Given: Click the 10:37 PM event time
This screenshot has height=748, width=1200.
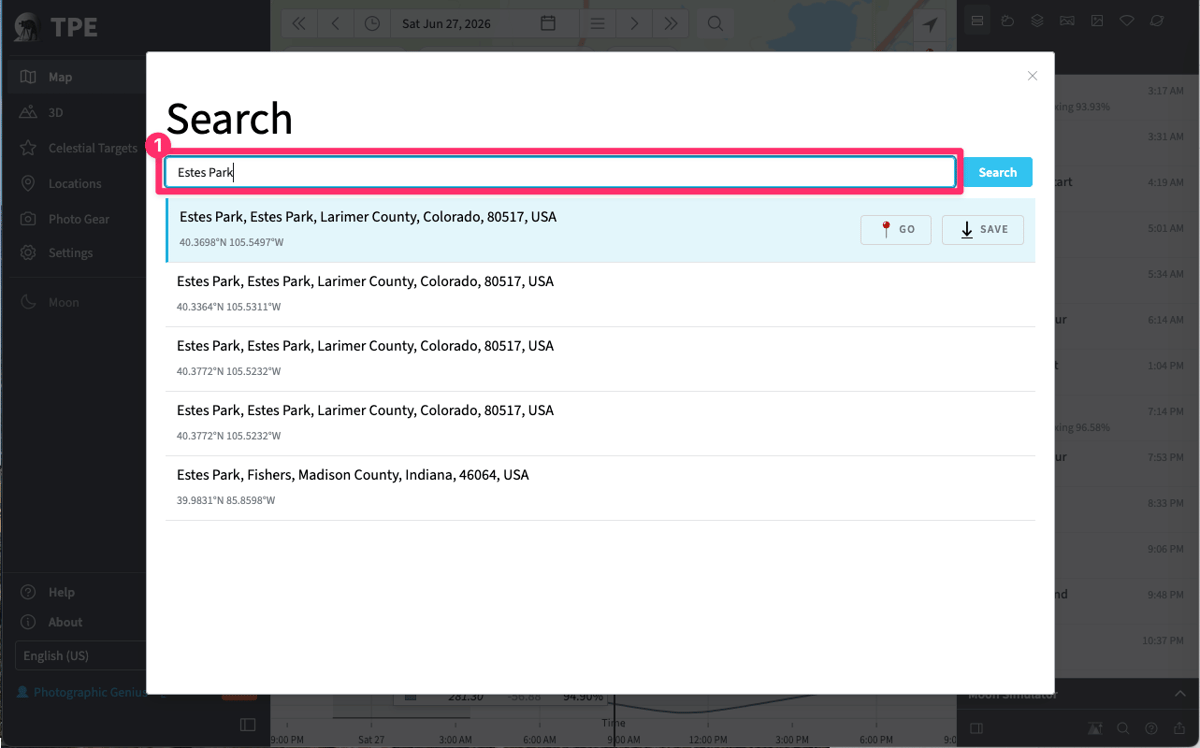Looking at the screenshot, I should 1164,640.
